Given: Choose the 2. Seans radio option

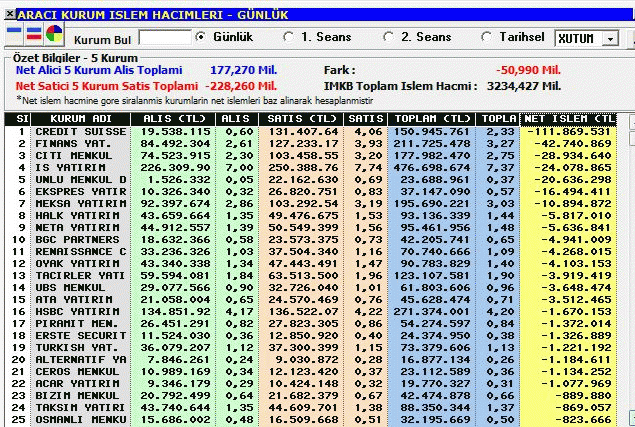Looking at the screenshot, I should [x=388, y=37].
